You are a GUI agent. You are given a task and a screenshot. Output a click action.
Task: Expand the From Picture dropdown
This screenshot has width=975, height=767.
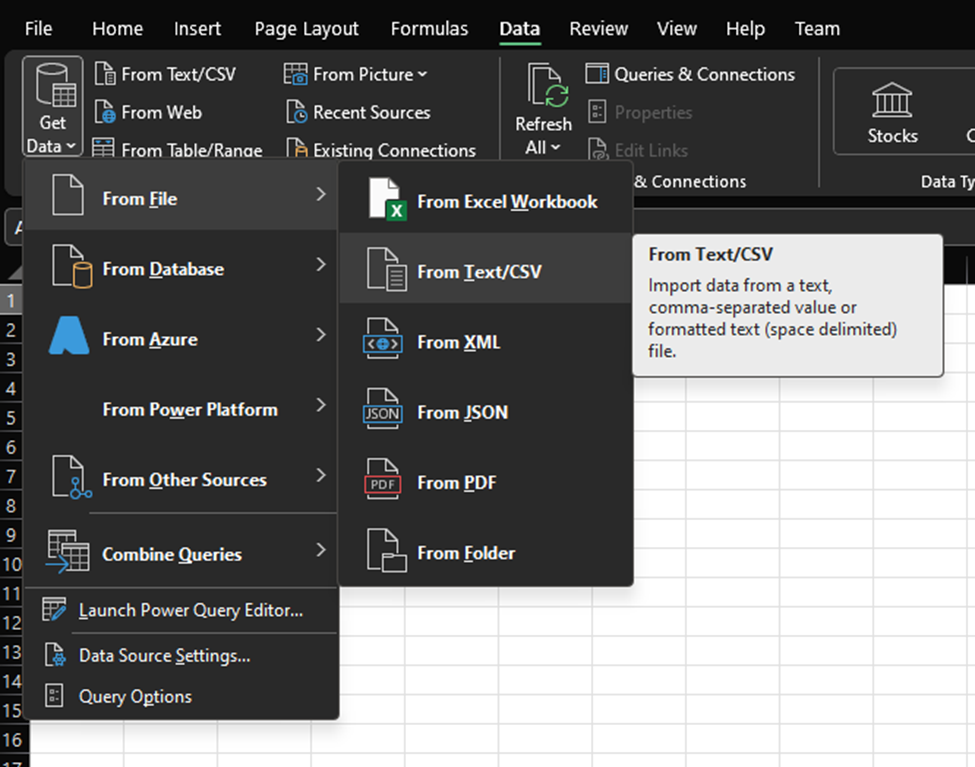(355, 74)
